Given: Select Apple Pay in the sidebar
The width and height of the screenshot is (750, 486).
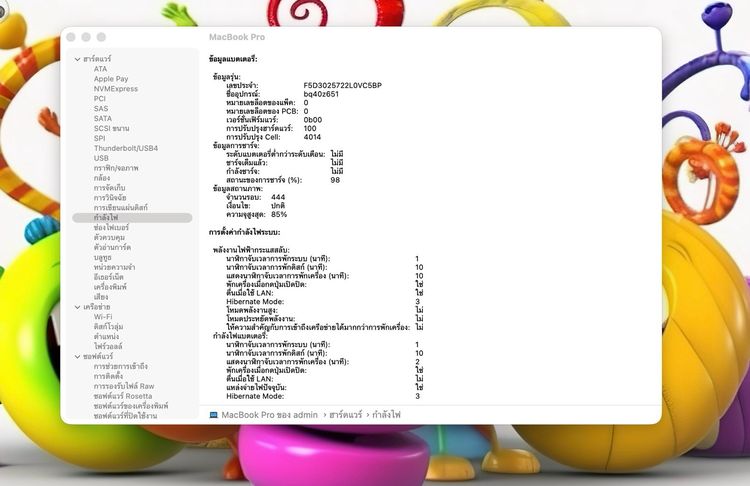Looking at the screenshot, I should [x=111, y=79].
